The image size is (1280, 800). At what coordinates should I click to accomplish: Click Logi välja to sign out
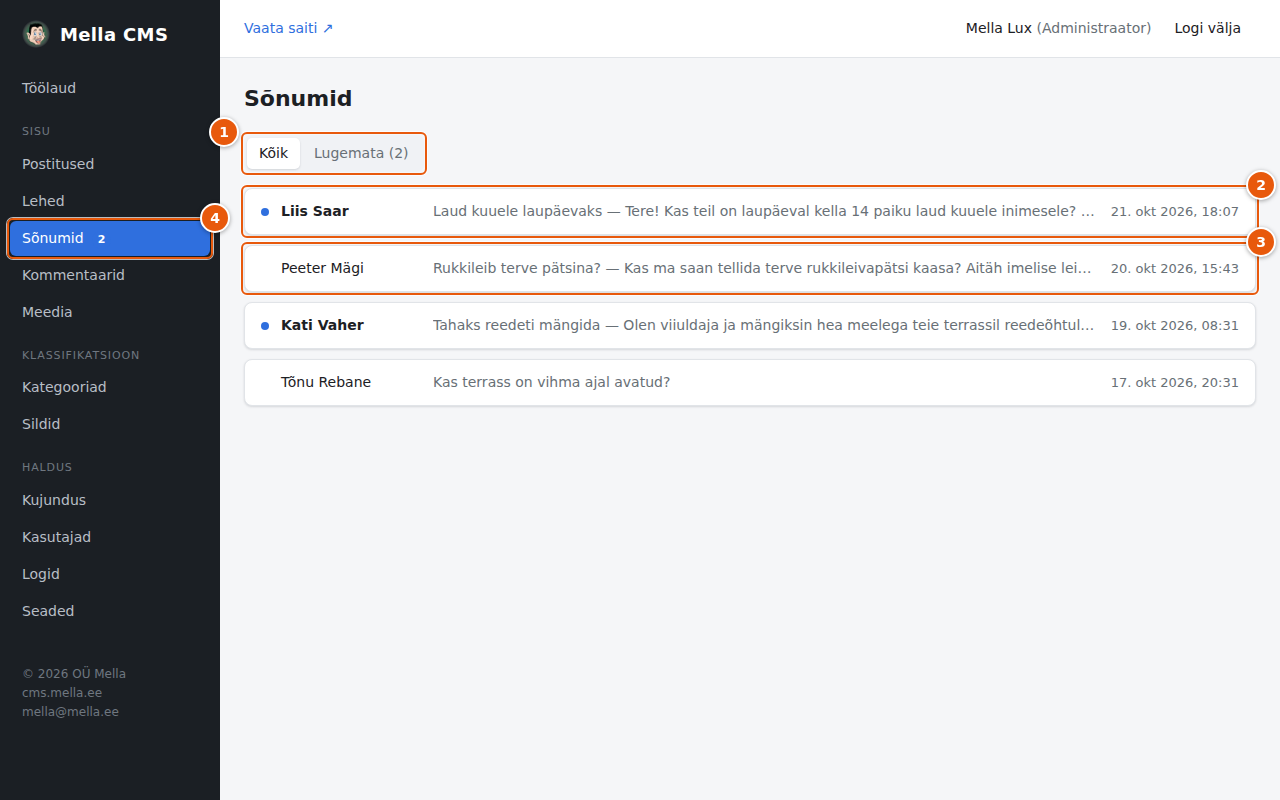[x=1208, y=28]
